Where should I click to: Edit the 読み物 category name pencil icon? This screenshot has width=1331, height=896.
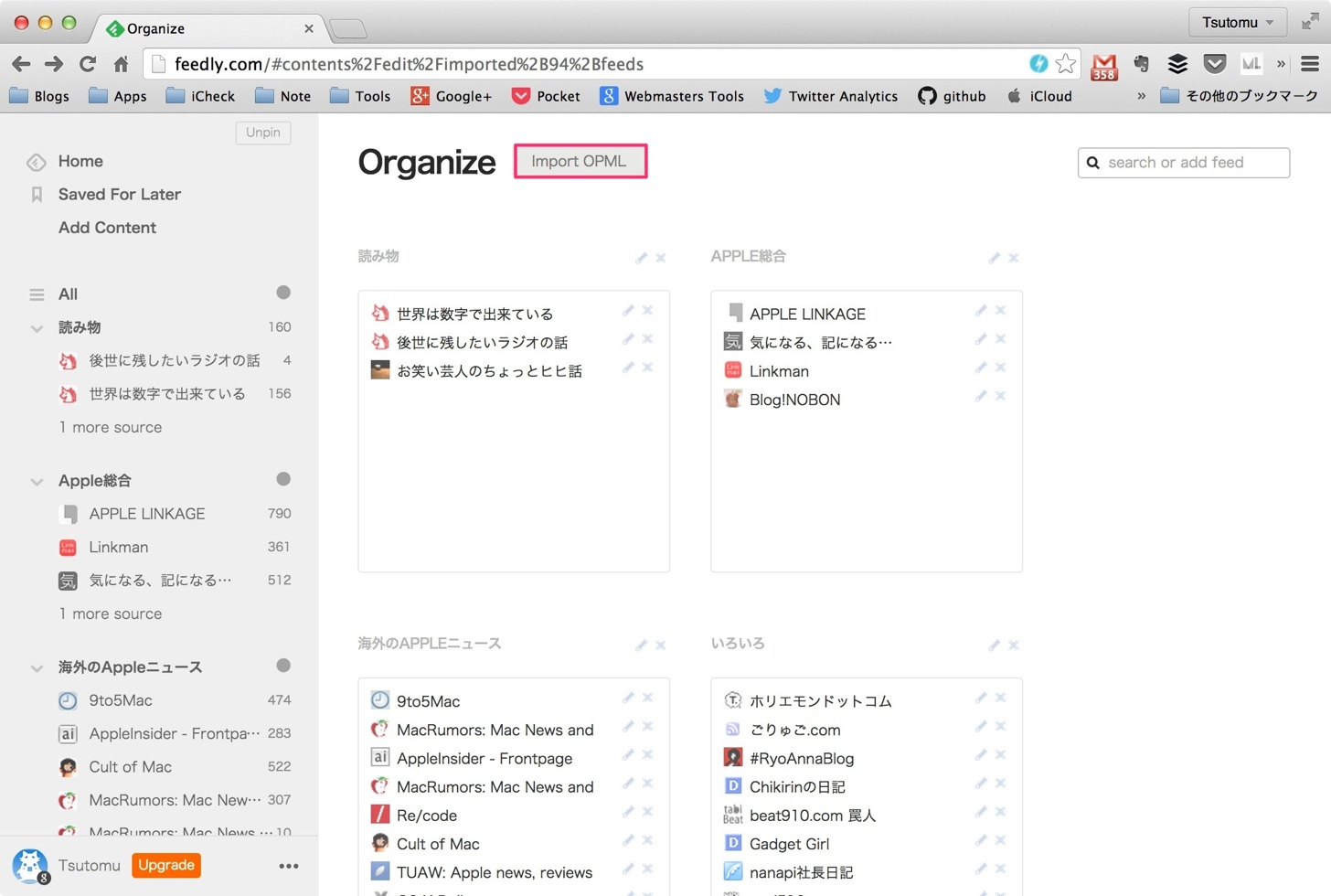(641, 258)
